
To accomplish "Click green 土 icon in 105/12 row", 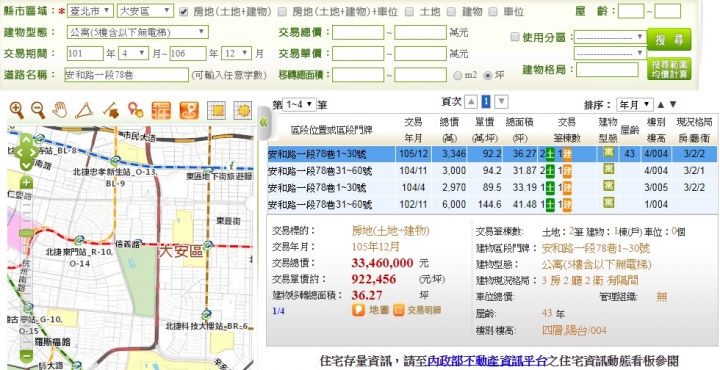I will click(550, 154).
